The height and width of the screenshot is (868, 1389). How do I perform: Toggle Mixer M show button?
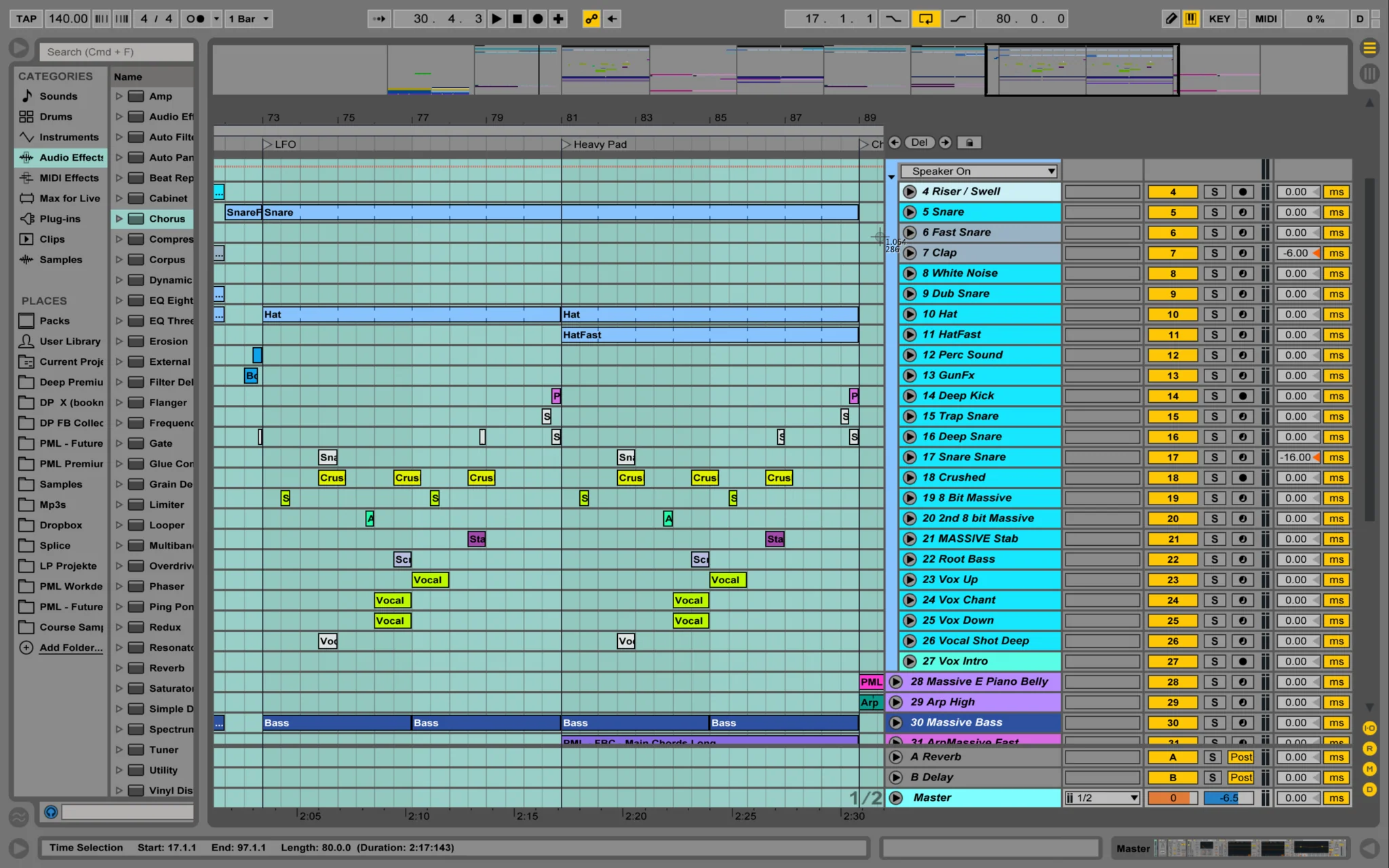click(x=1369, y=769)
